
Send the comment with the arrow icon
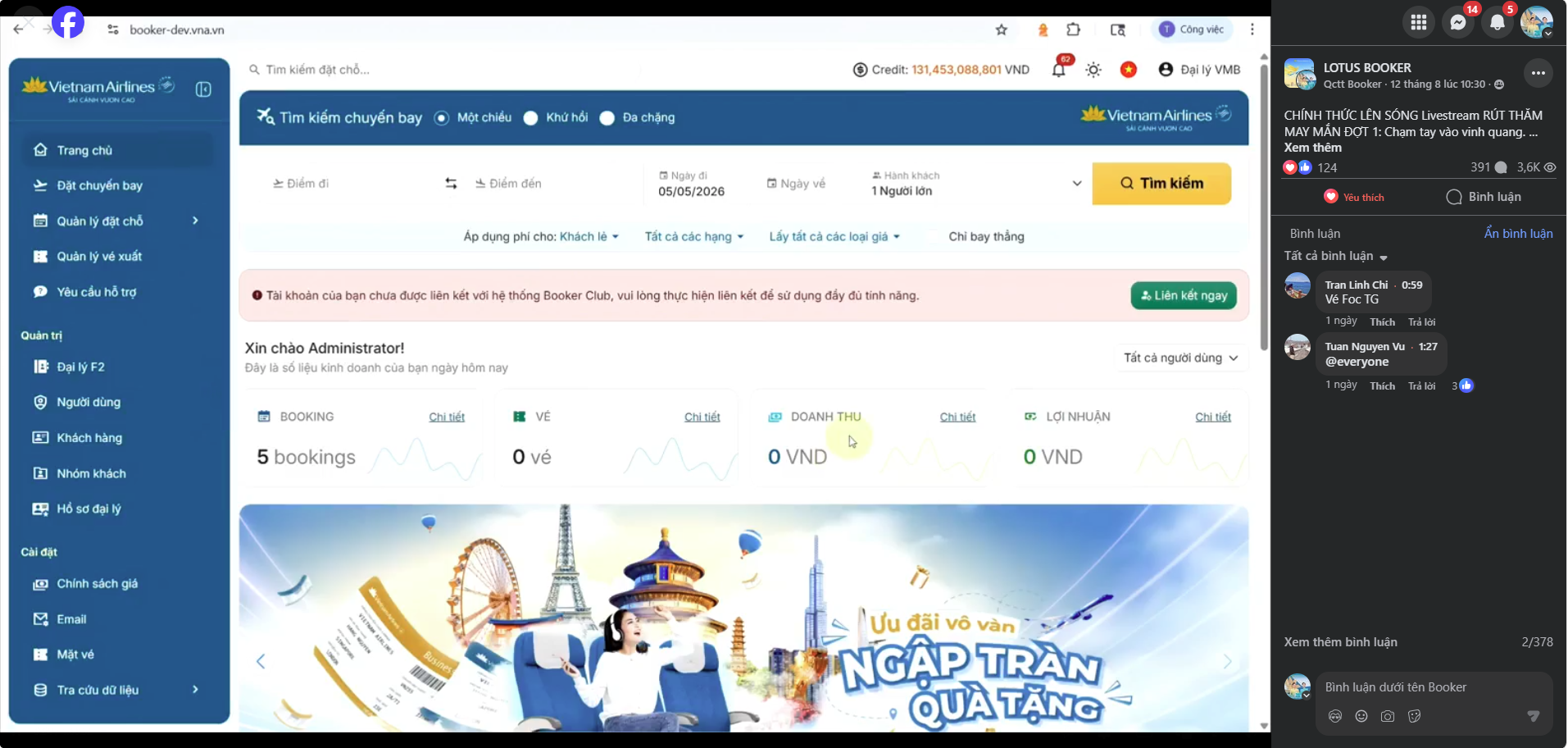pyautogui.click(x=1534, y=716)
